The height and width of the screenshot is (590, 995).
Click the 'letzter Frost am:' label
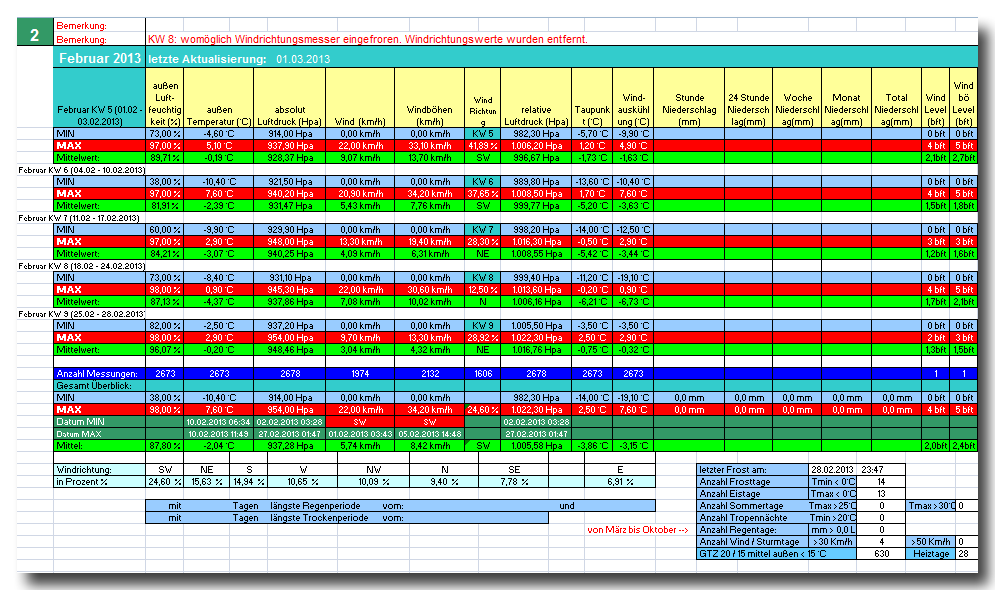pyautogui.click(x=753, y=470)
